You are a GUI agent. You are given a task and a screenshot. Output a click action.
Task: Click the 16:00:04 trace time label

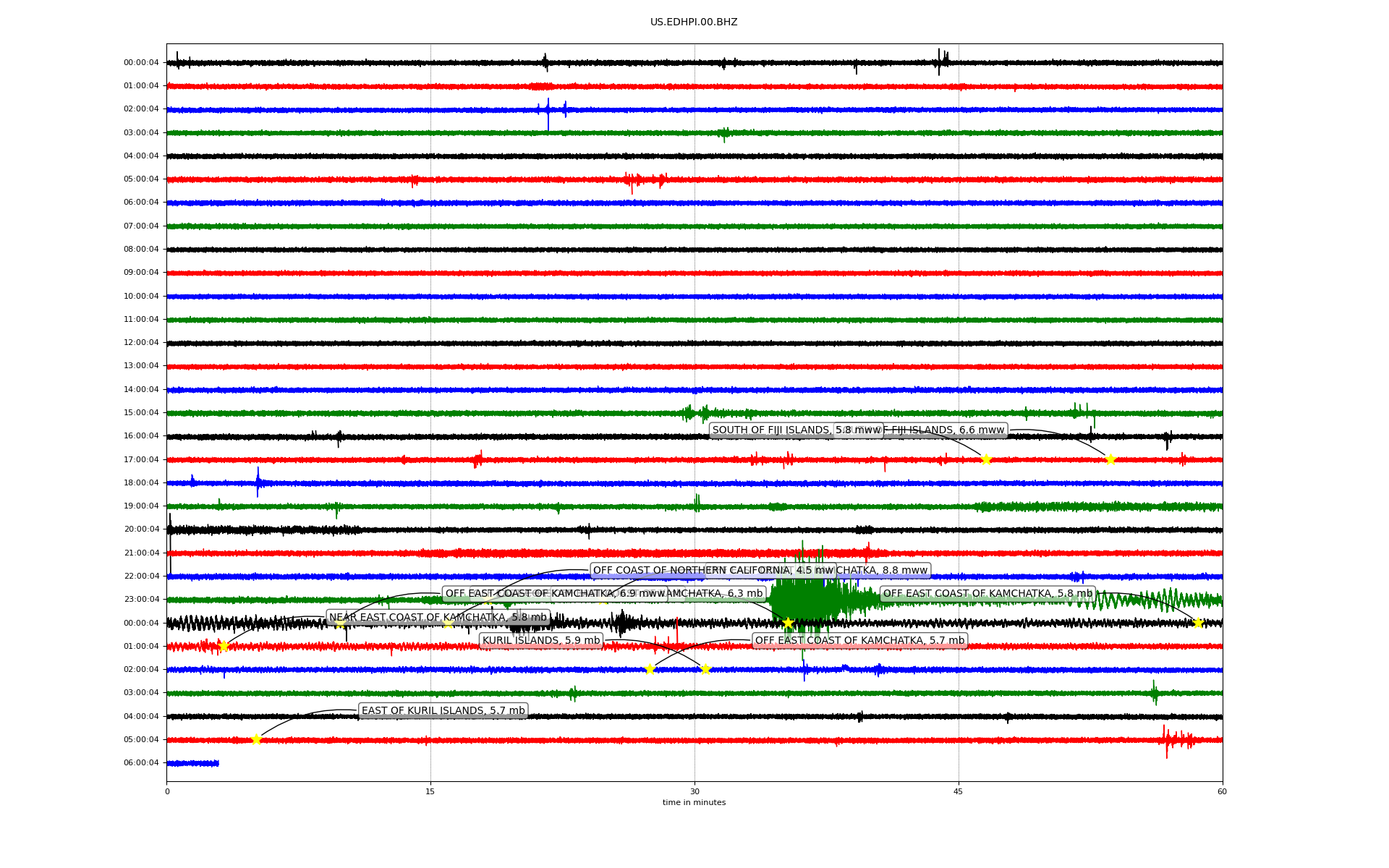(141, 436)
